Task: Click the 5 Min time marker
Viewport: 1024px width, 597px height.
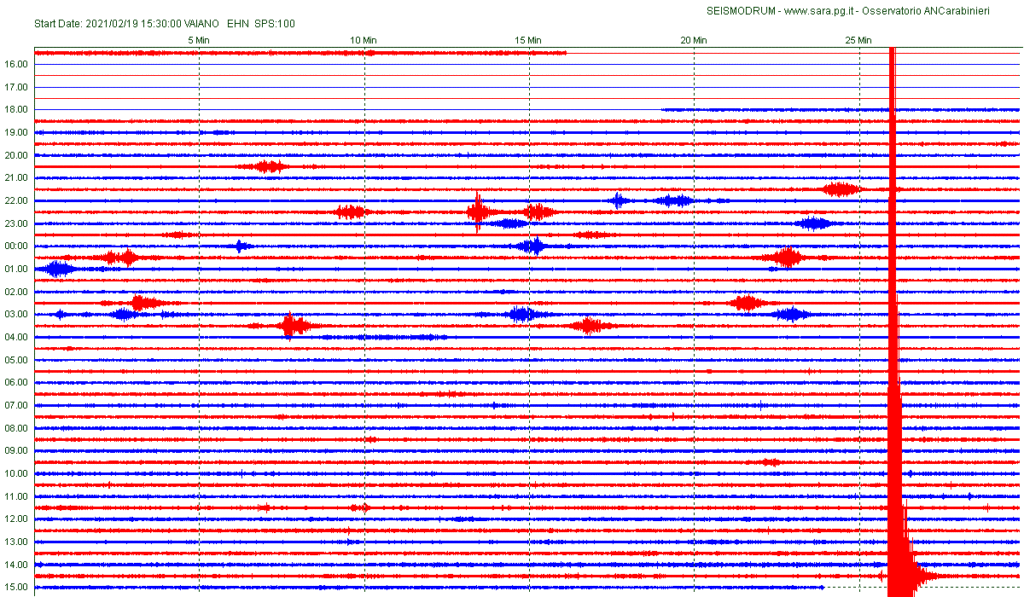Action: (x=199, y=39)
